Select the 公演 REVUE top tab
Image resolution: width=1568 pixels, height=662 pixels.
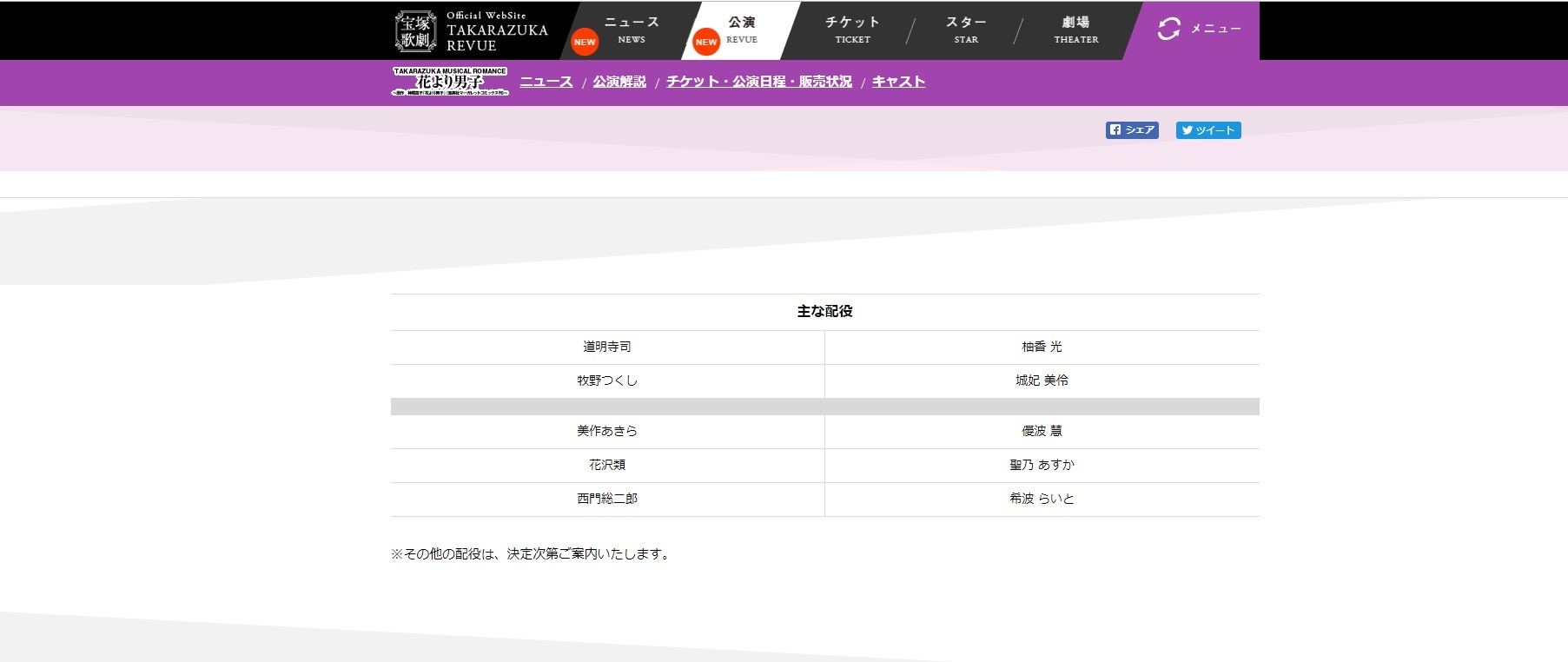click(x=742, y=30)
